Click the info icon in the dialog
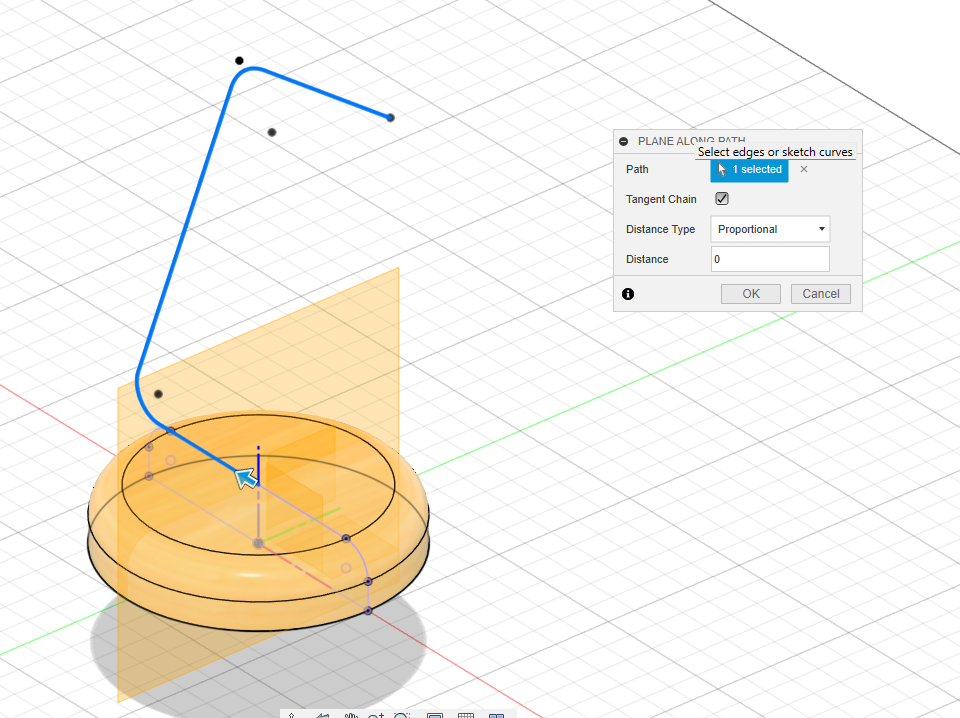The width and height of the screenshot is (960, 718). (x=628, y=294)
